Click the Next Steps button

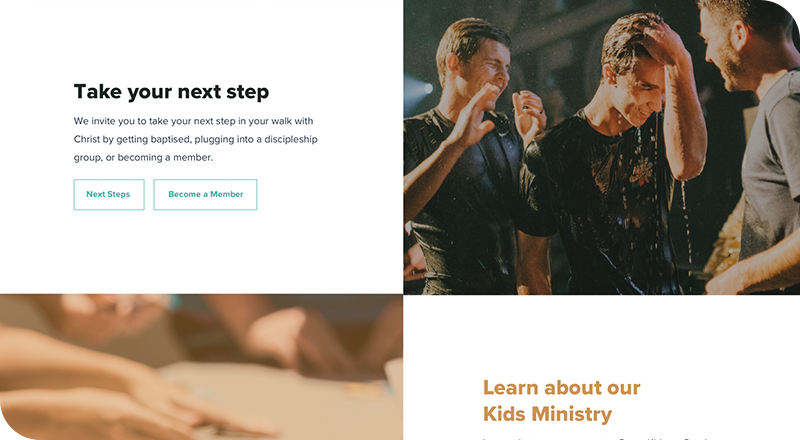[109, 194]
